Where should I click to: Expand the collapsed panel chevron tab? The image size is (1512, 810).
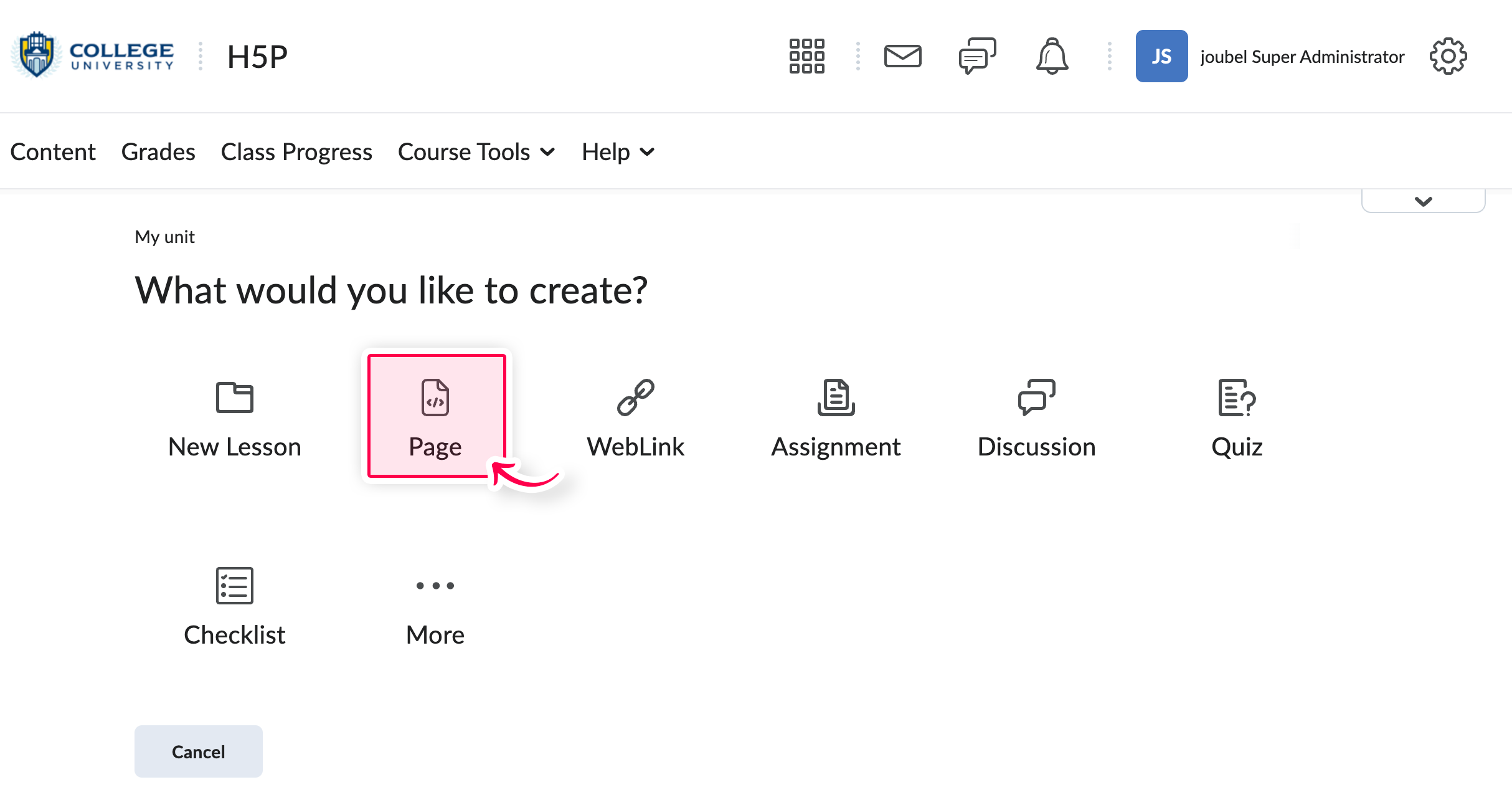(1423, 201)
